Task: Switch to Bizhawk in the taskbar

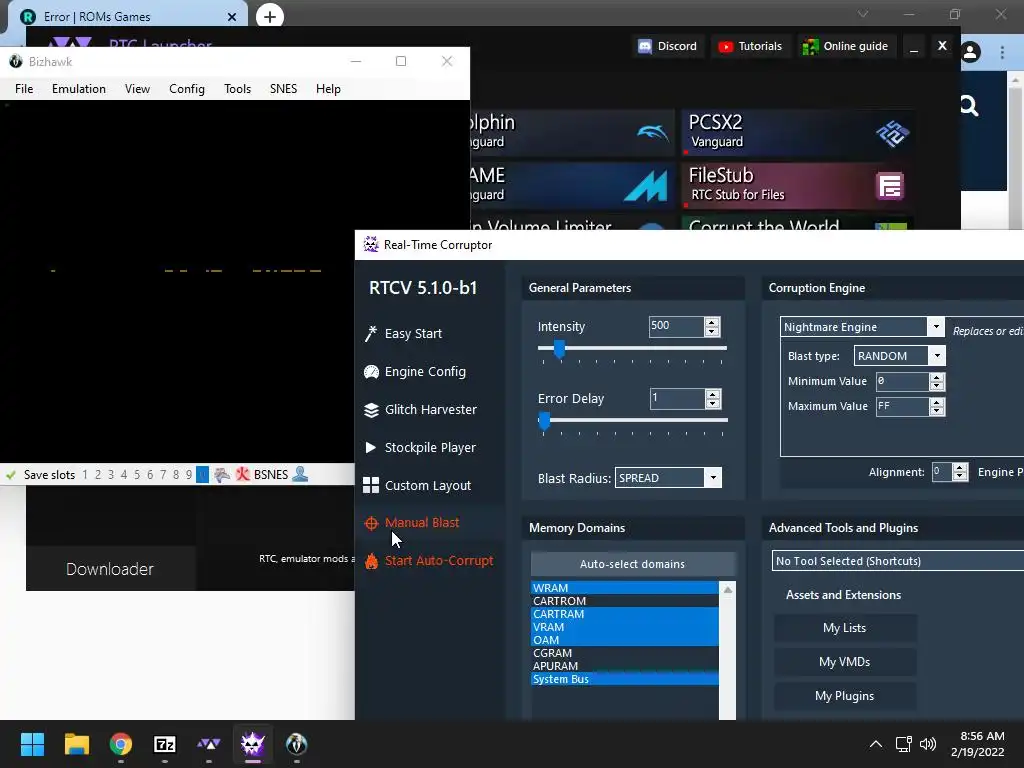Action: [x=296, y=744]
